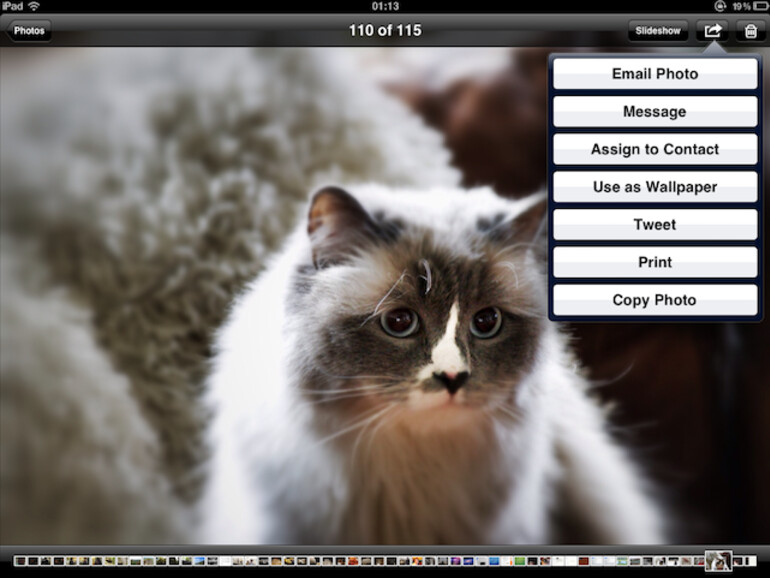Tap the Wi-Fi status icon
This screenshot has width=770, height=578.
[34, 6]
